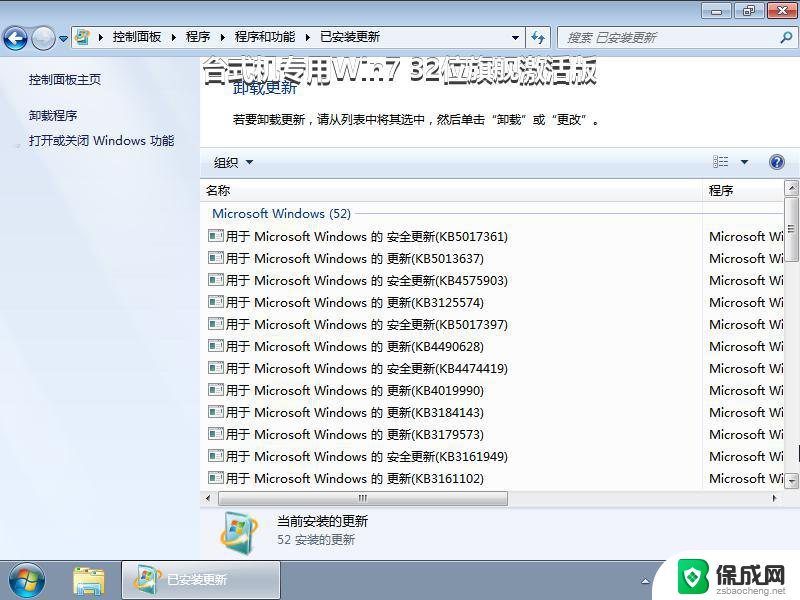Open 打开或关闭 Windows 功能 link
This screenshot has width=800, height=600.
pos(102,140)
